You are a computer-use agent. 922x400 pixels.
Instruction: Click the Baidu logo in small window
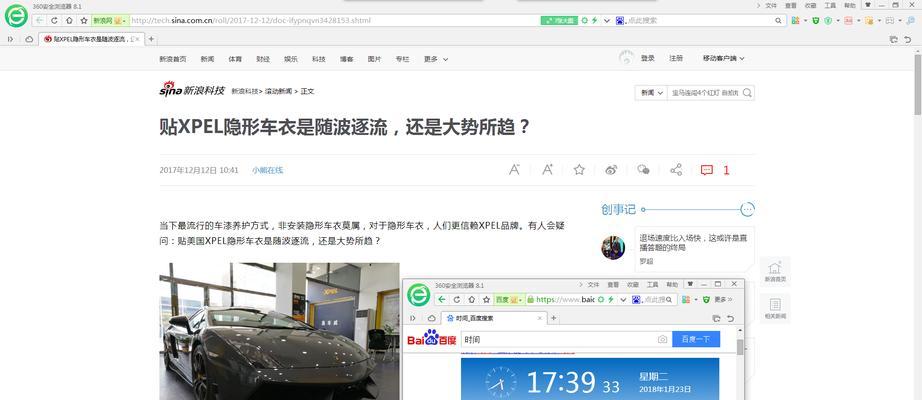432,338
